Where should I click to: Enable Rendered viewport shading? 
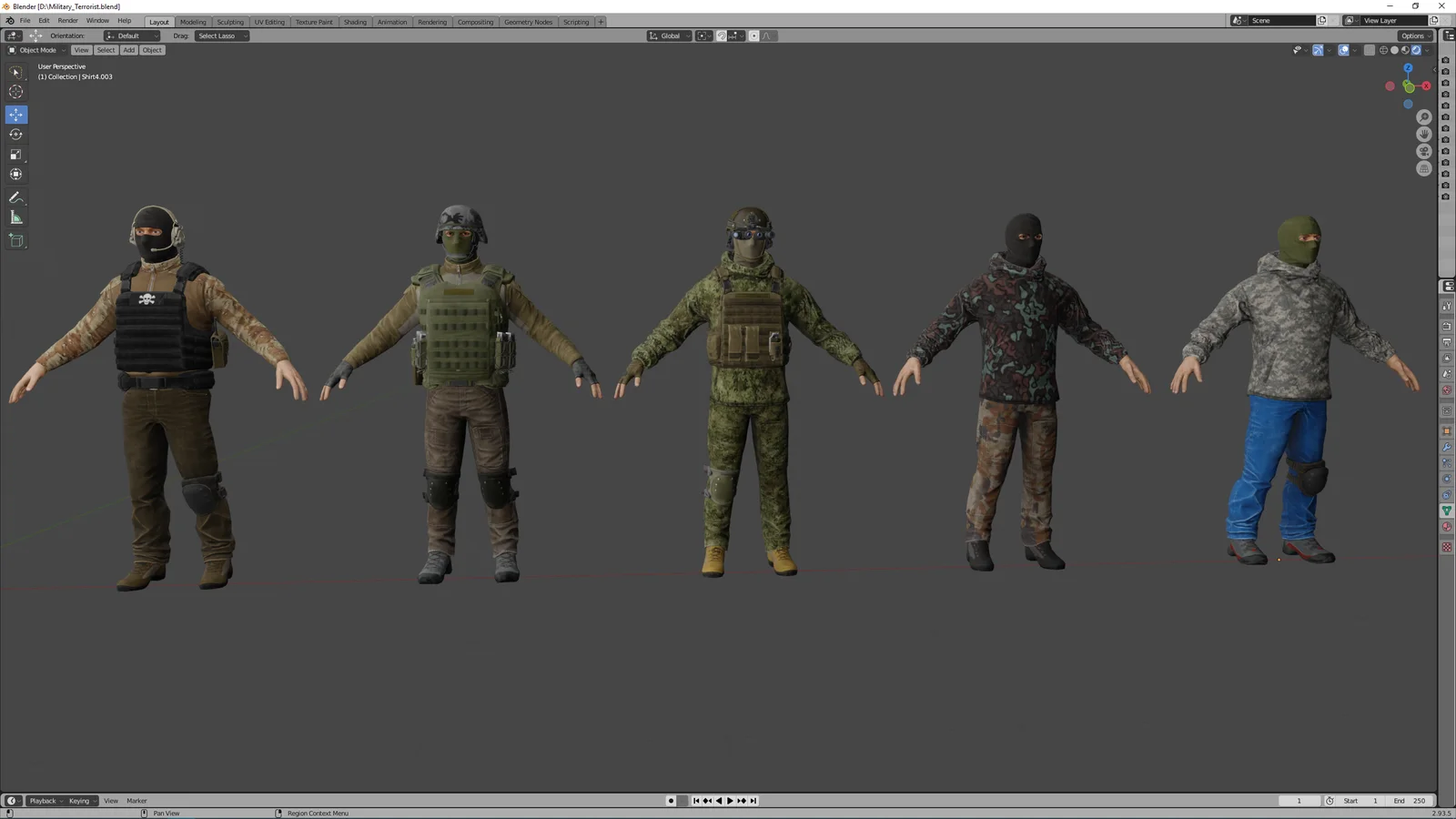1416,50
